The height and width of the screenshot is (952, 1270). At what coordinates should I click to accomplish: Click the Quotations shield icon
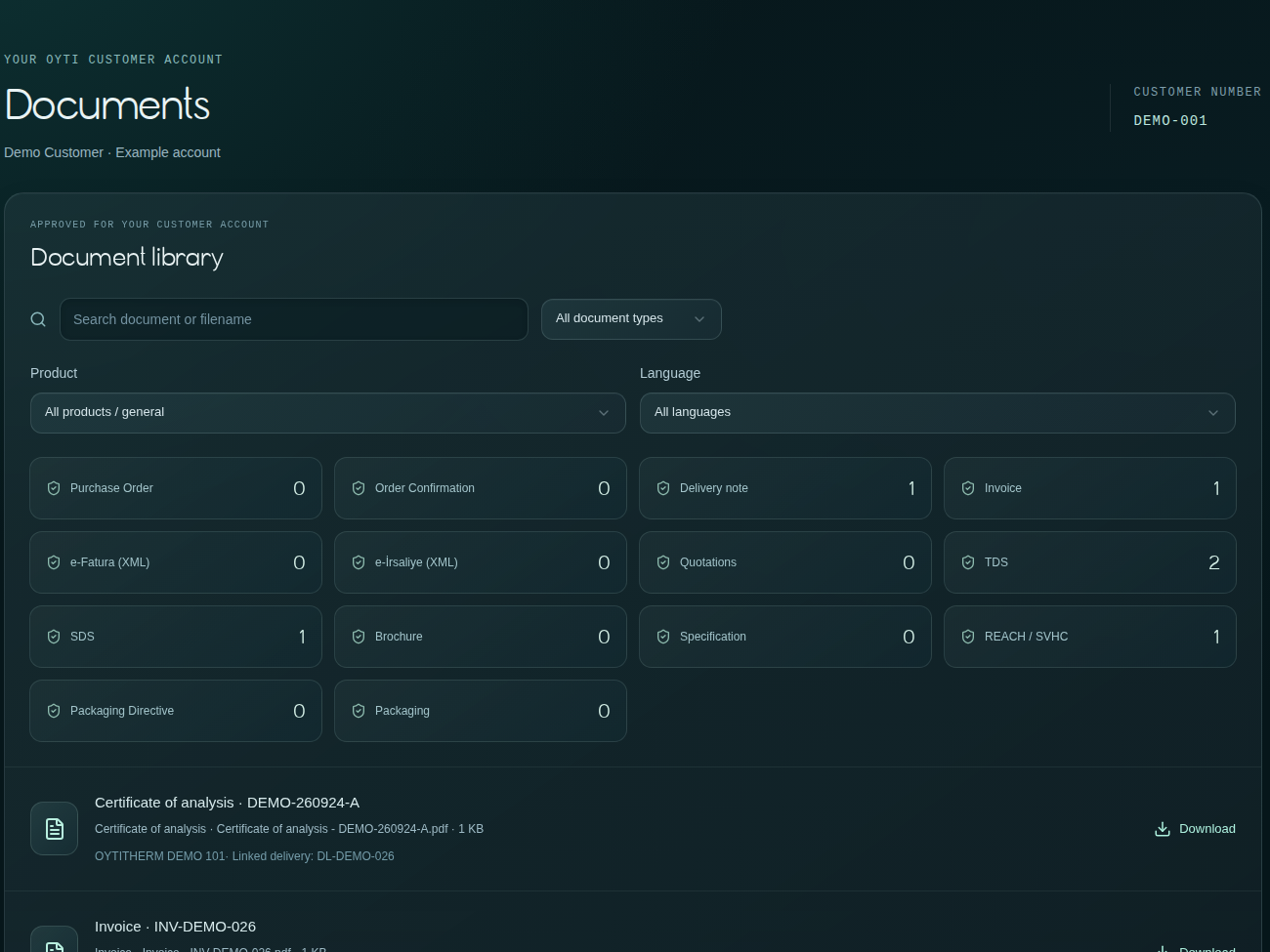tap(663, 562)
